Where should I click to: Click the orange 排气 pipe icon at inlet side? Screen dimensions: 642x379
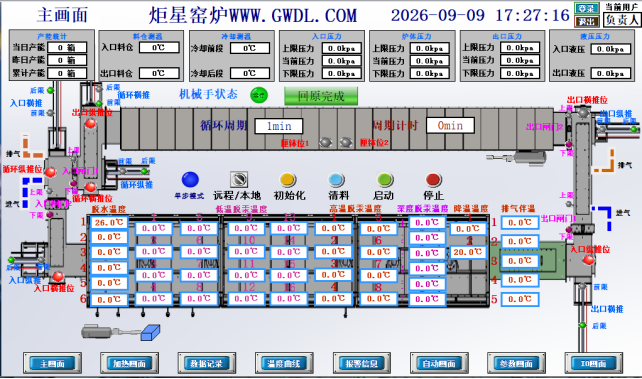(32, 147)
